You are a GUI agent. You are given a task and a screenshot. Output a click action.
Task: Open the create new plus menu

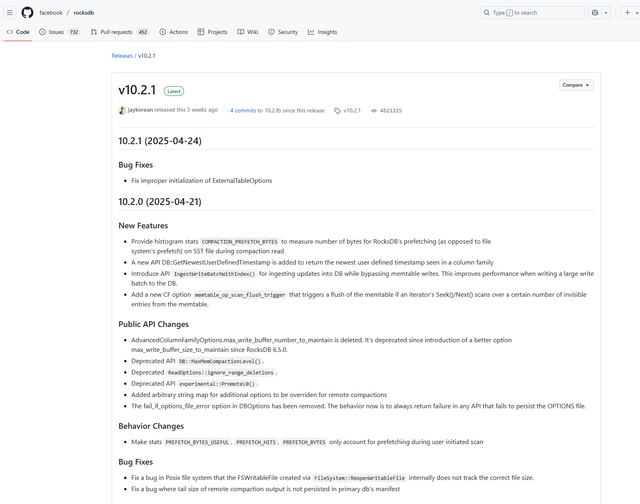click(627, 13)
